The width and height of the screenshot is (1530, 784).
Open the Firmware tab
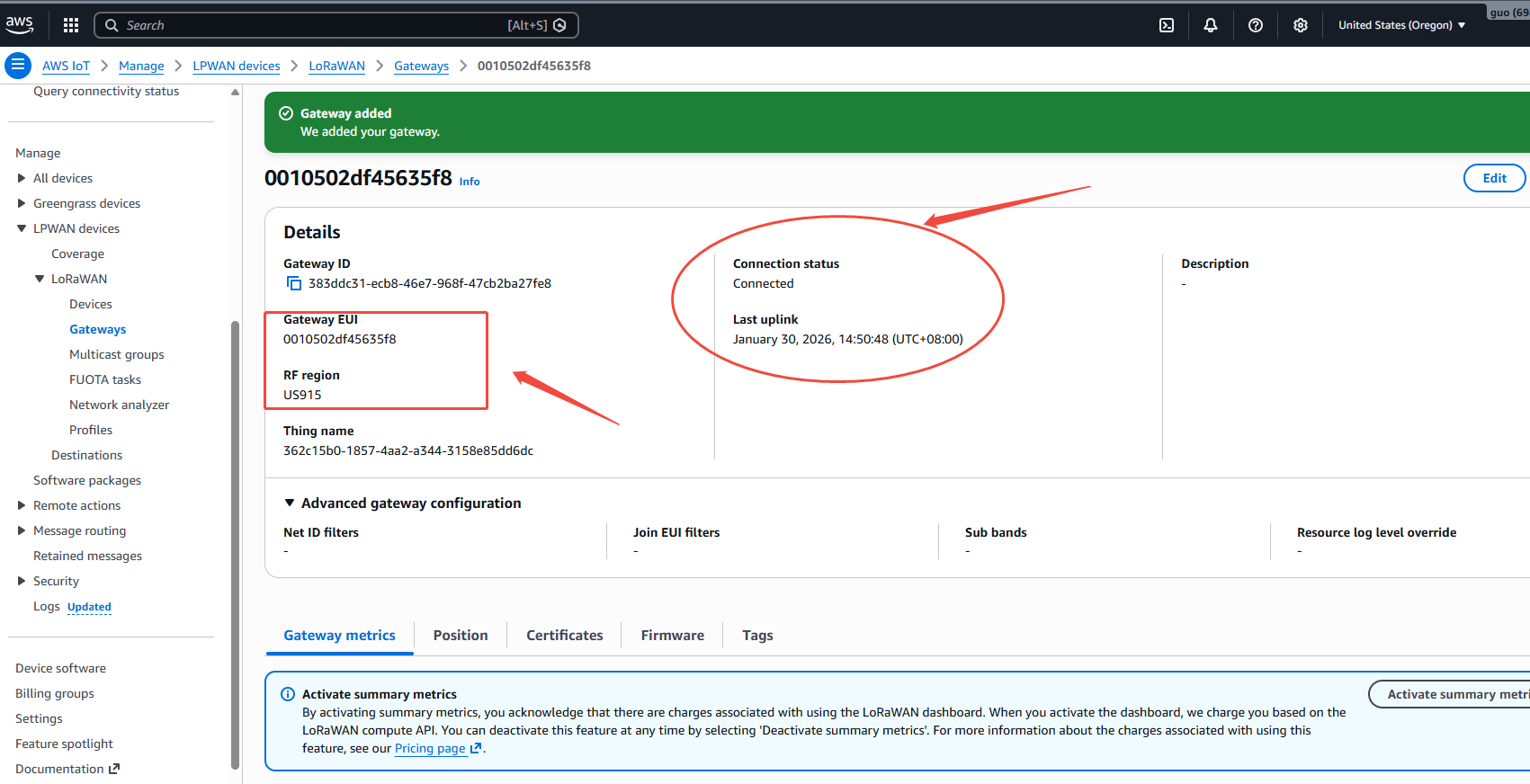[672, 635]
